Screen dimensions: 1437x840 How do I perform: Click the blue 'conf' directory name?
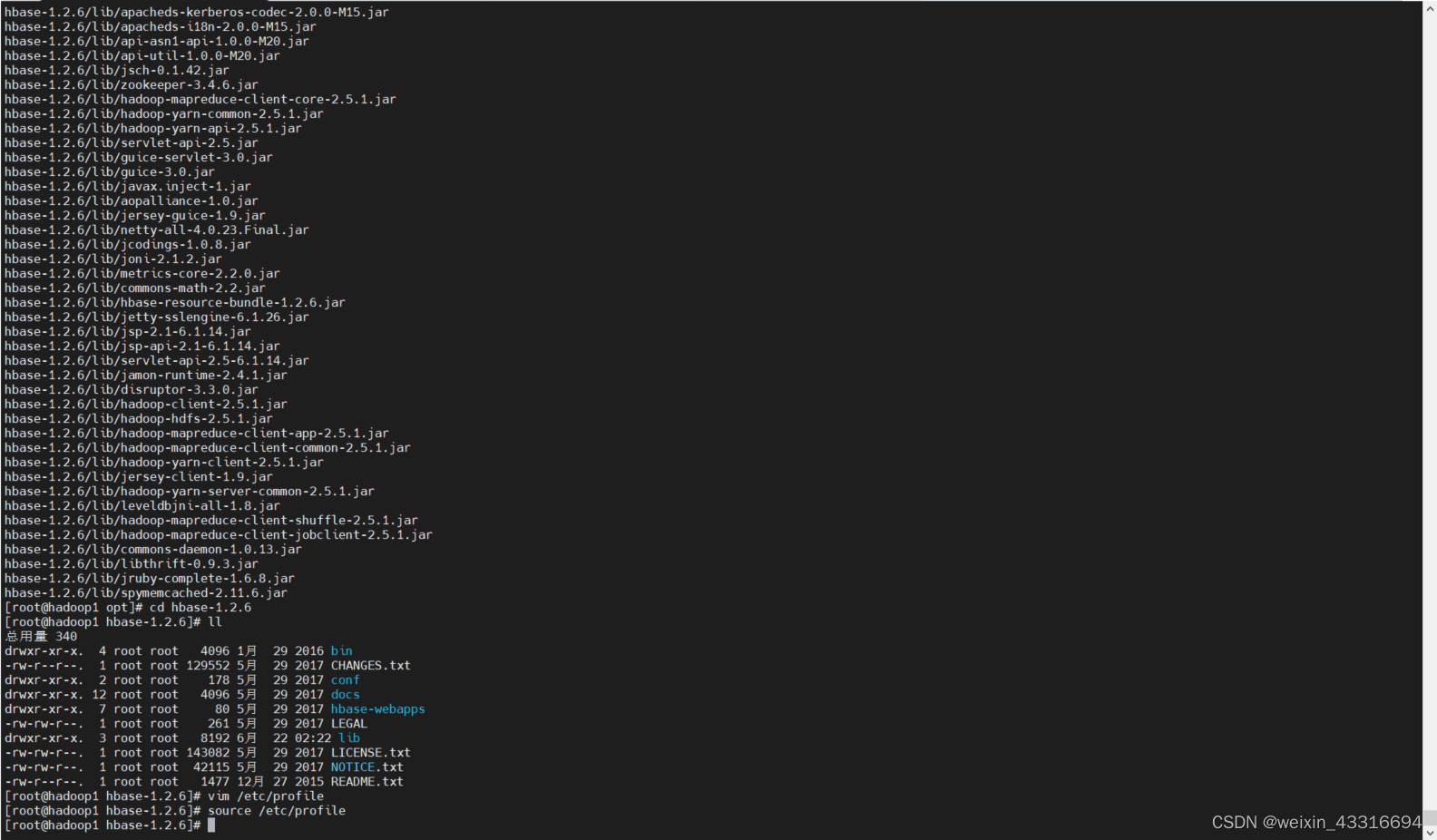(x=346, y=680)
